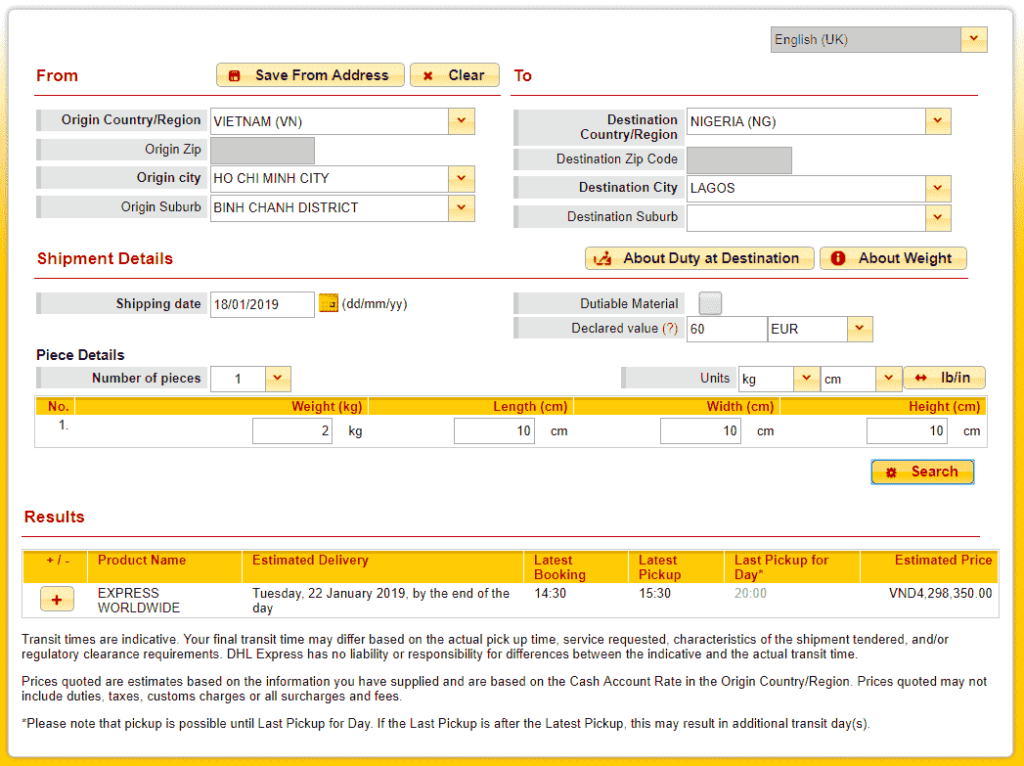Switch units with lb/in button
1024x766 pixels.
(x=944, y=377)
